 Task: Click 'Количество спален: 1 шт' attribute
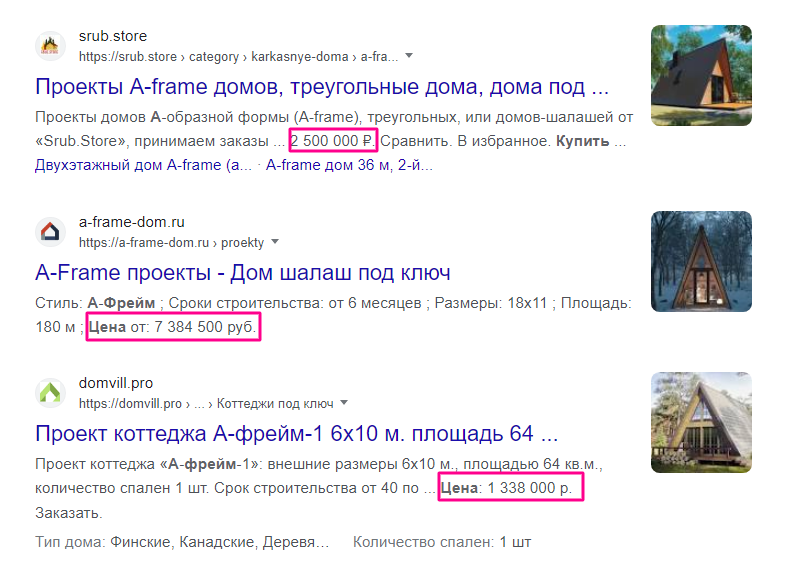[442, 542]
